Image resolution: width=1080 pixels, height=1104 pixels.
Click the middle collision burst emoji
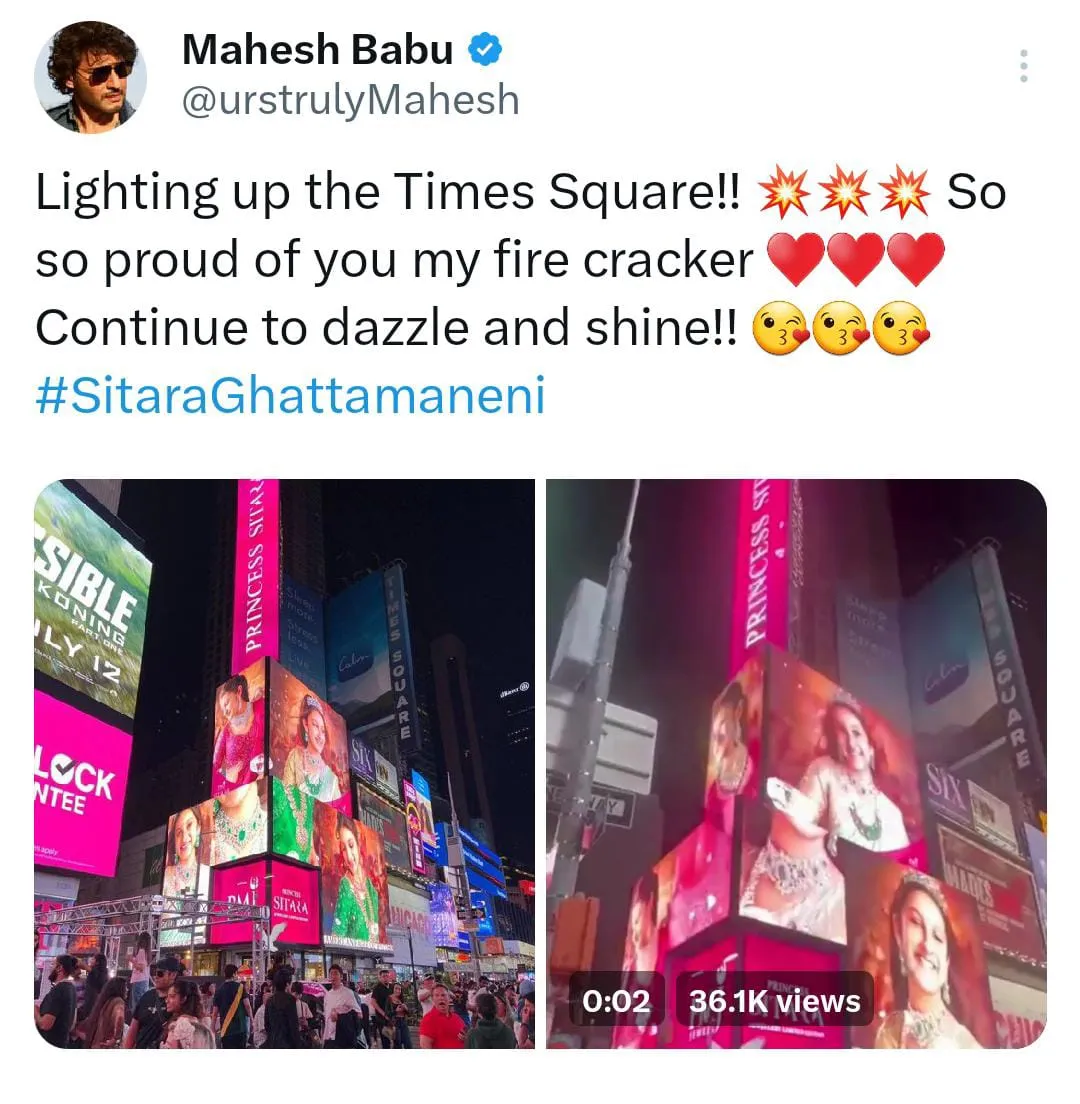845,192
